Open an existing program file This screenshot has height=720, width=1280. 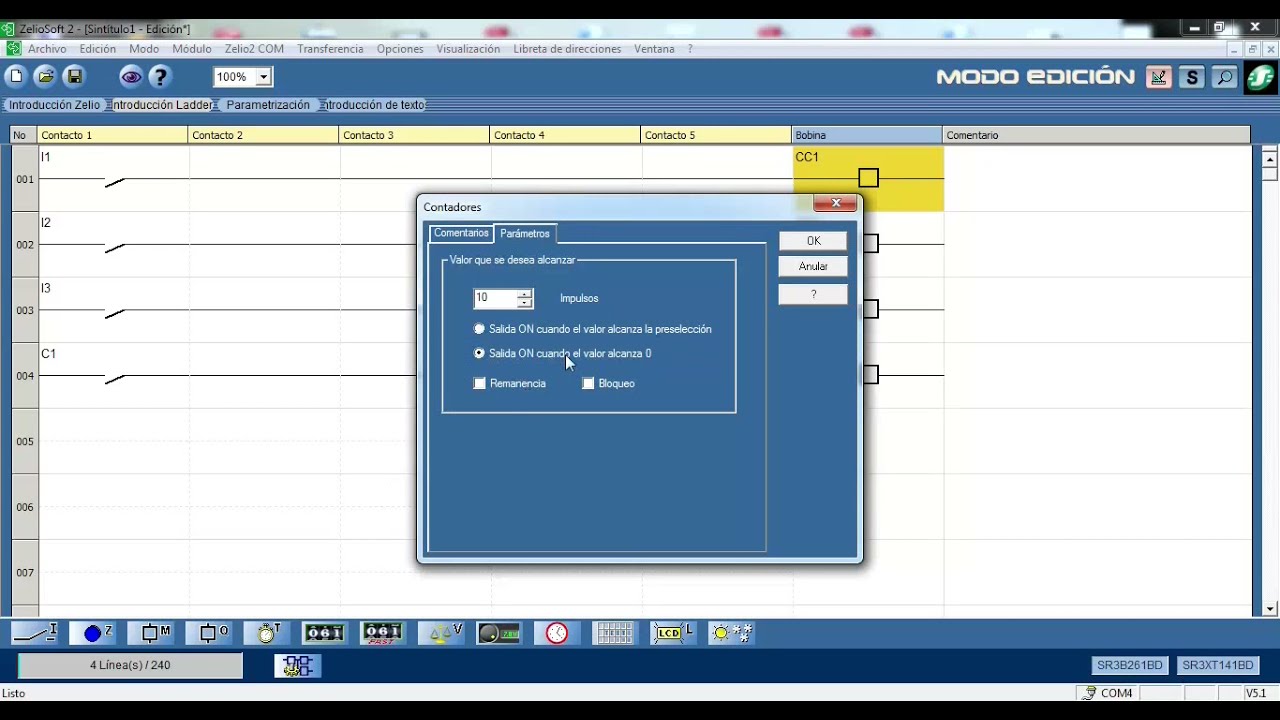tap(45, 76)
